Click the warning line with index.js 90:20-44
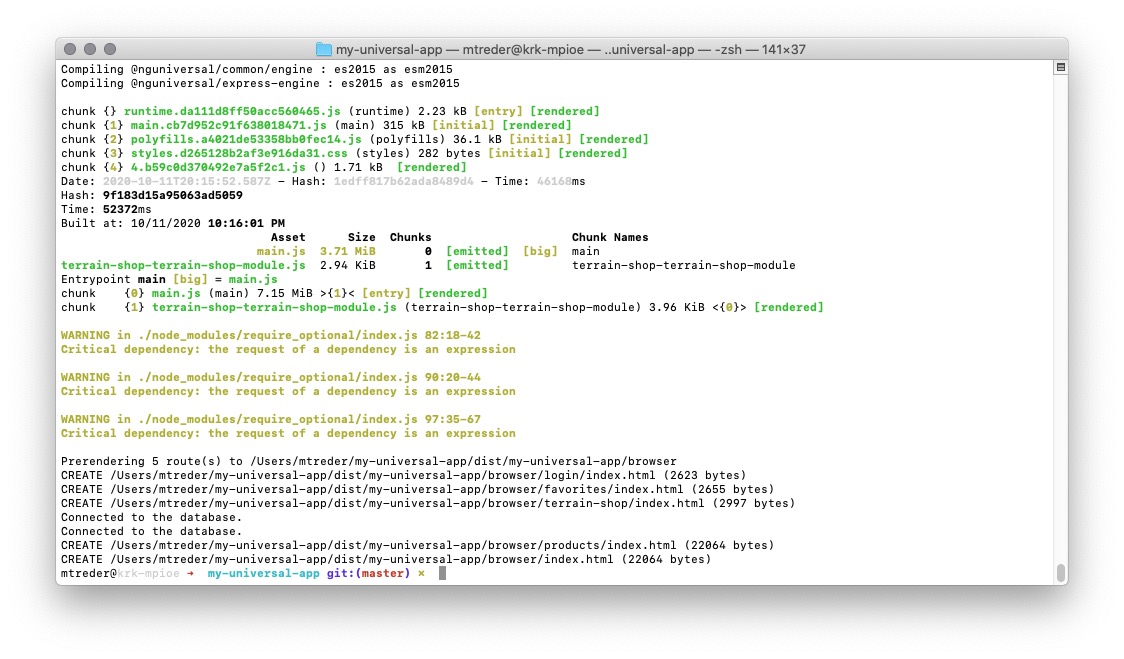The width and height of the screenshot is (1124, 659). coord(271,377)
